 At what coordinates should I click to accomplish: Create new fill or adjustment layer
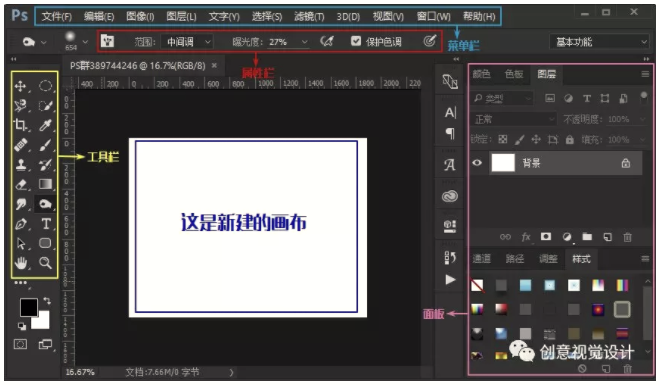click(x=567, y=237)
